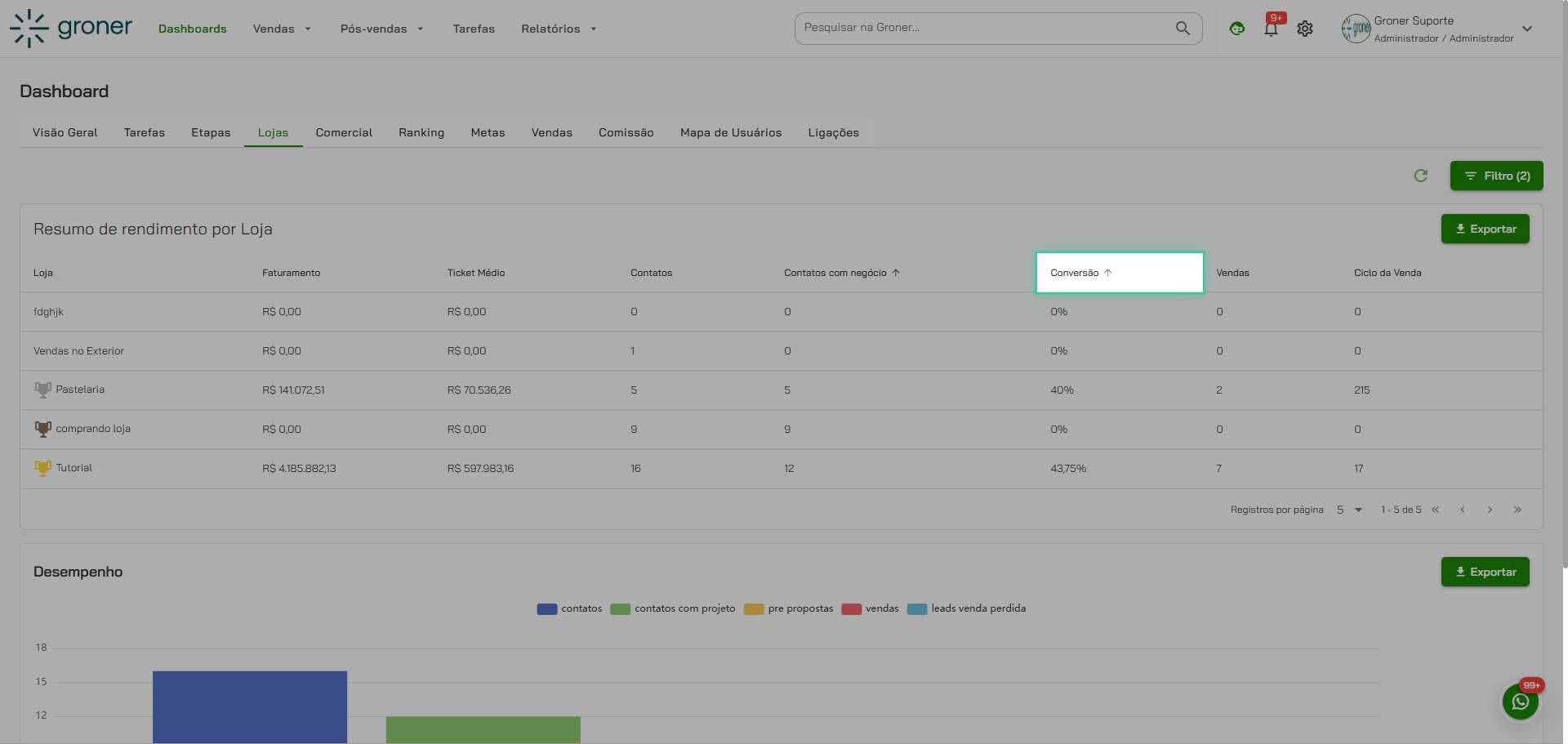Toggle the vendas legend series
1568x744 pixels.
pos(870,608)
